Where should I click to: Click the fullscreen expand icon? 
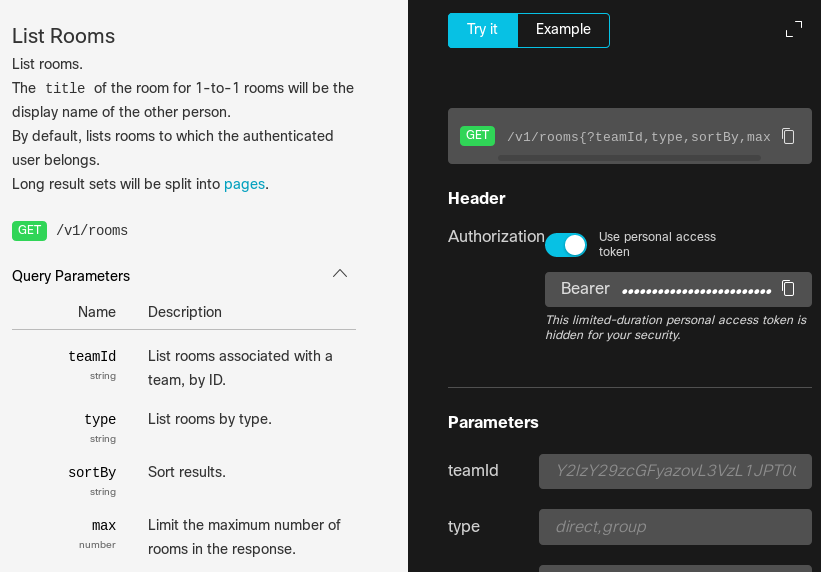pos(794,29)
